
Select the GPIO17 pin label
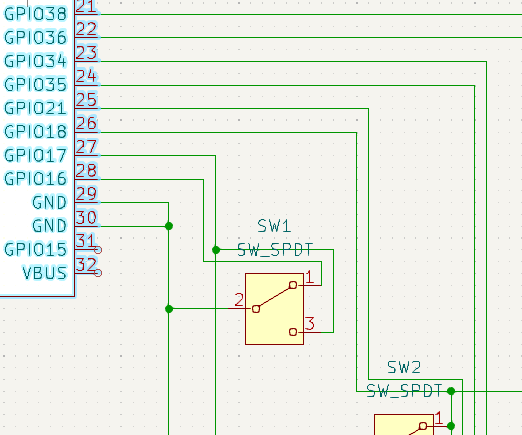[x=35, y=155]
